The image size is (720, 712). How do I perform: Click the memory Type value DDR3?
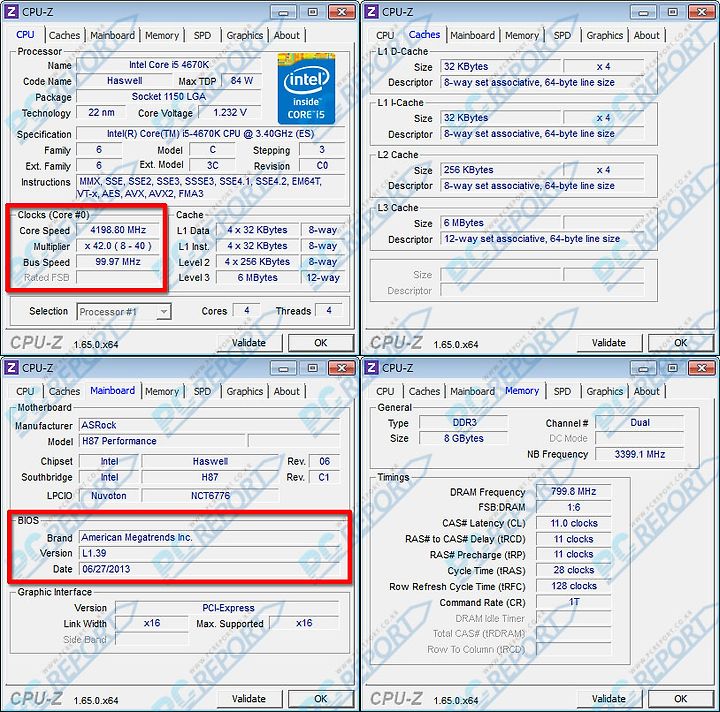tap(464, 422)
